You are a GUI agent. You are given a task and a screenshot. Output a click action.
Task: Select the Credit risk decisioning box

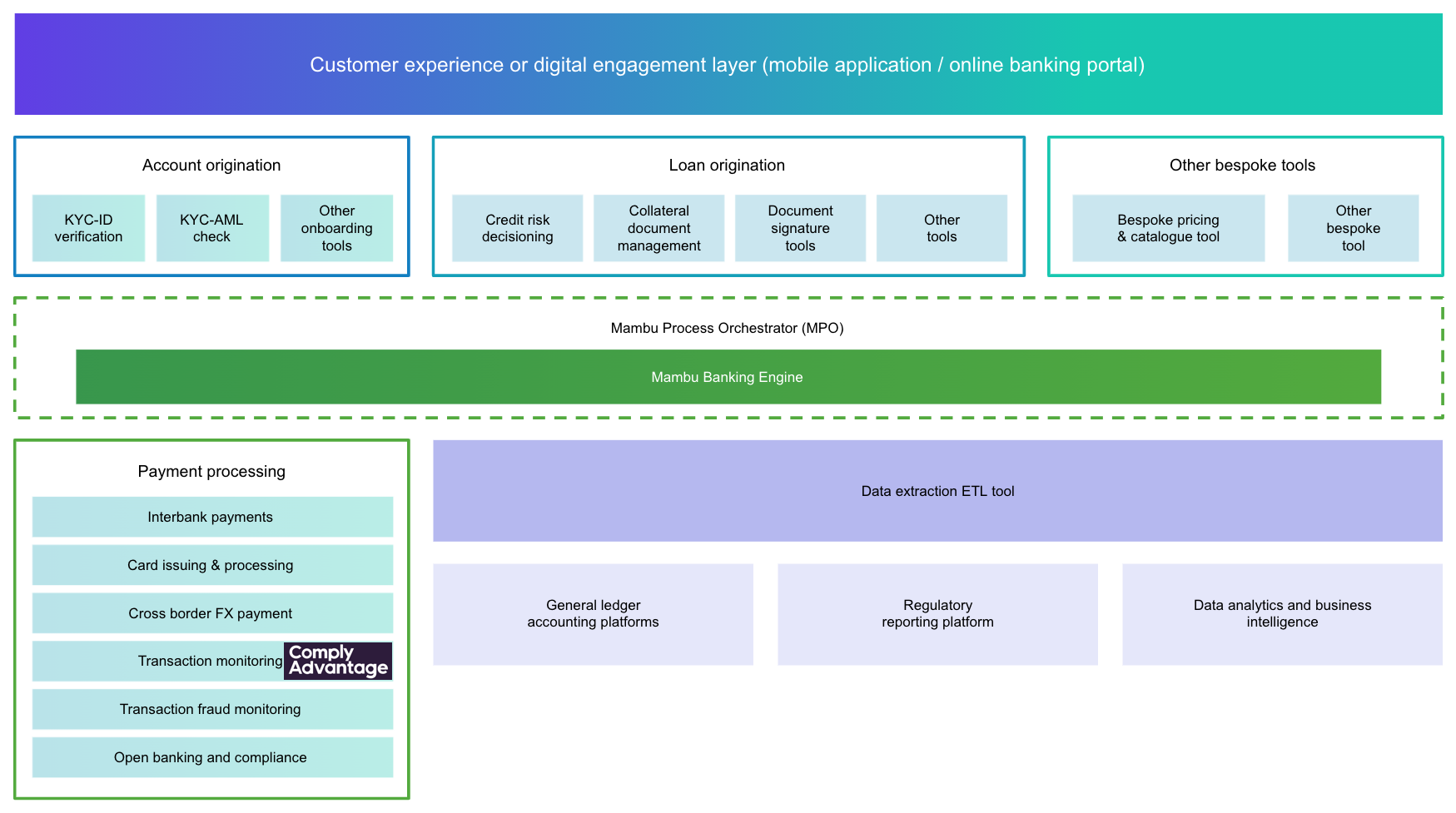[517, 228]
